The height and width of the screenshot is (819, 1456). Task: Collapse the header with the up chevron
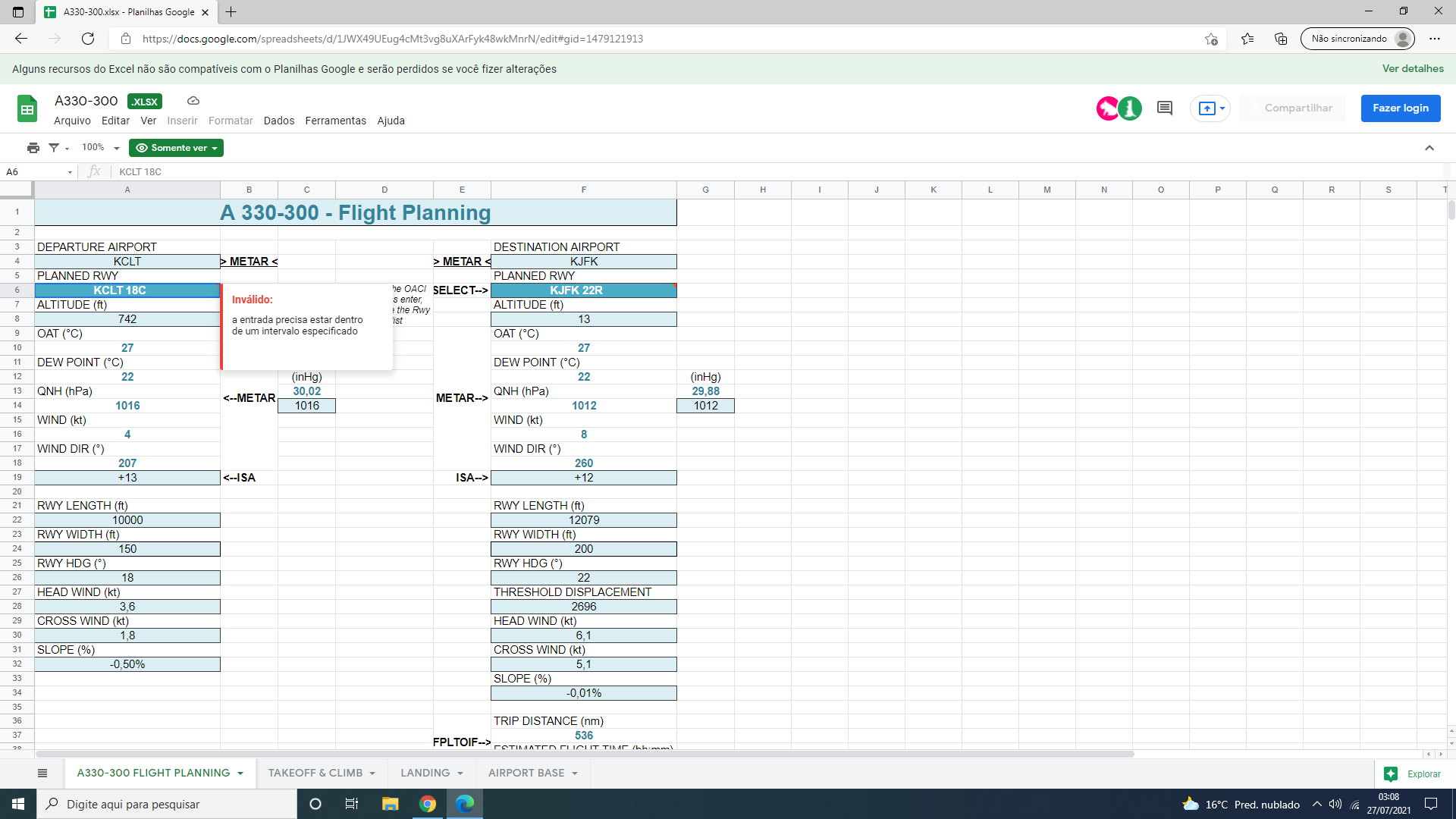click(x=1429, y=148)
